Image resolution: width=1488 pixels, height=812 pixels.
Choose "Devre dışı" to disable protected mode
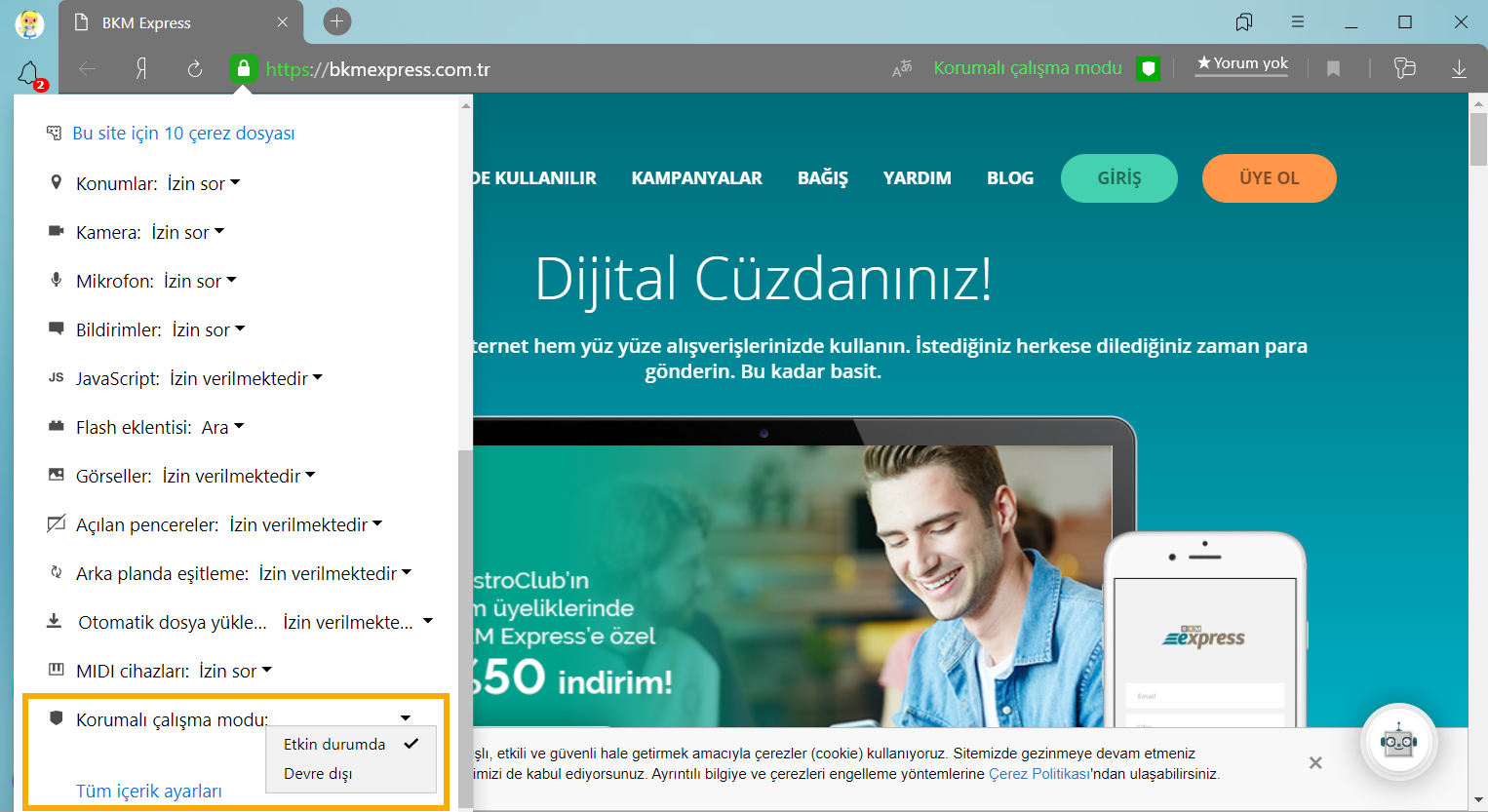pyautogui.click(x=351, y=773)
